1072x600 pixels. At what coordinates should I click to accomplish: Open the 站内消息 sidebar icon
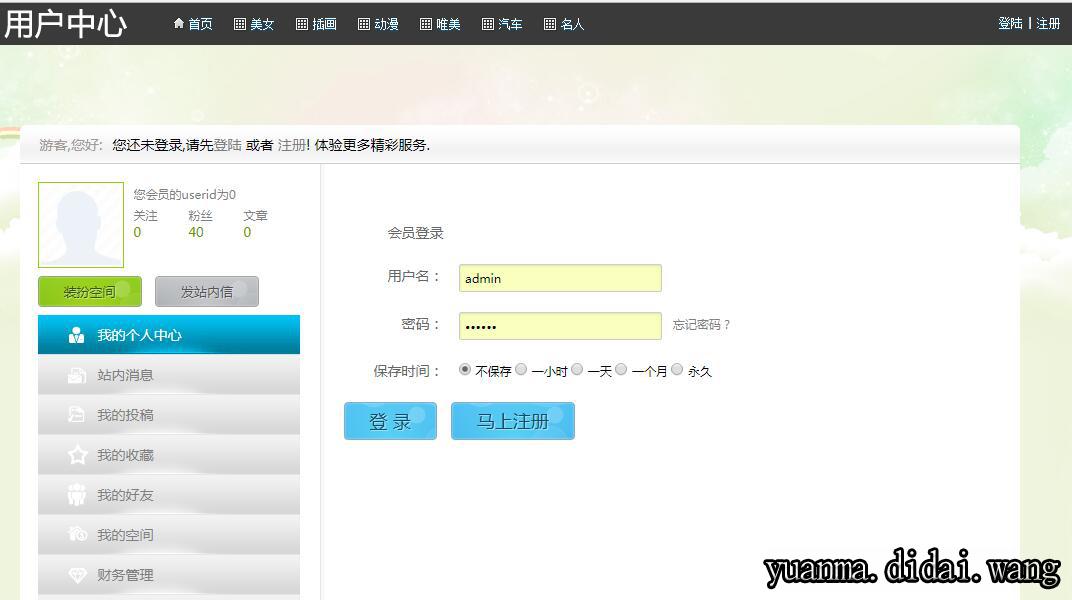[x=77, y=375]
